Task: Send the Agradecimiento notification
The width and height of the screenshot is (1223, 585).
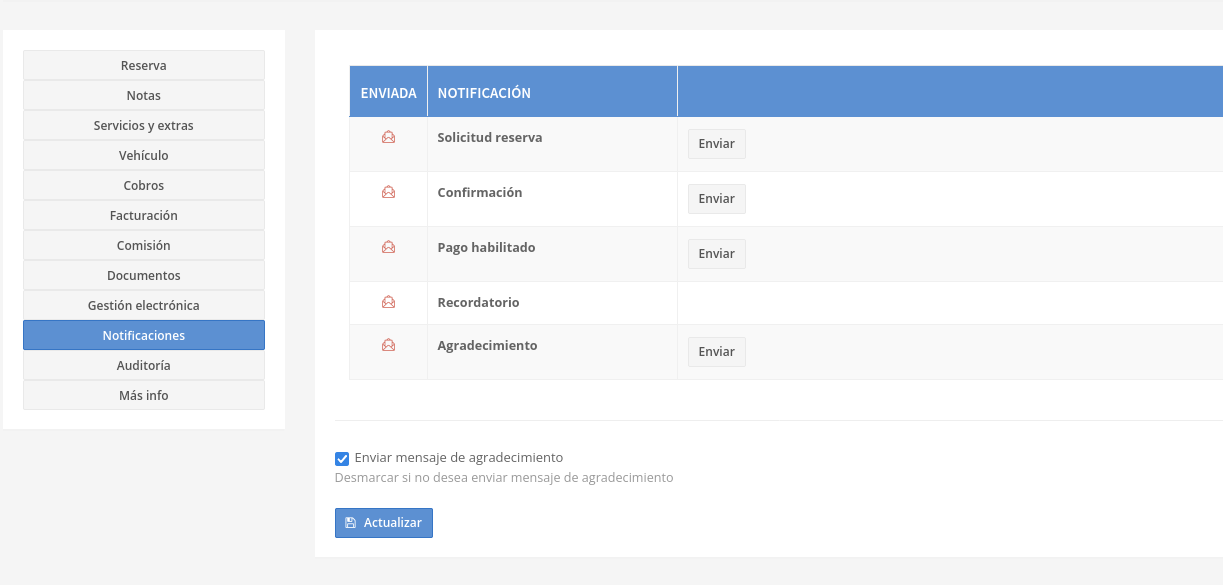Action: (x=717, y=352)
